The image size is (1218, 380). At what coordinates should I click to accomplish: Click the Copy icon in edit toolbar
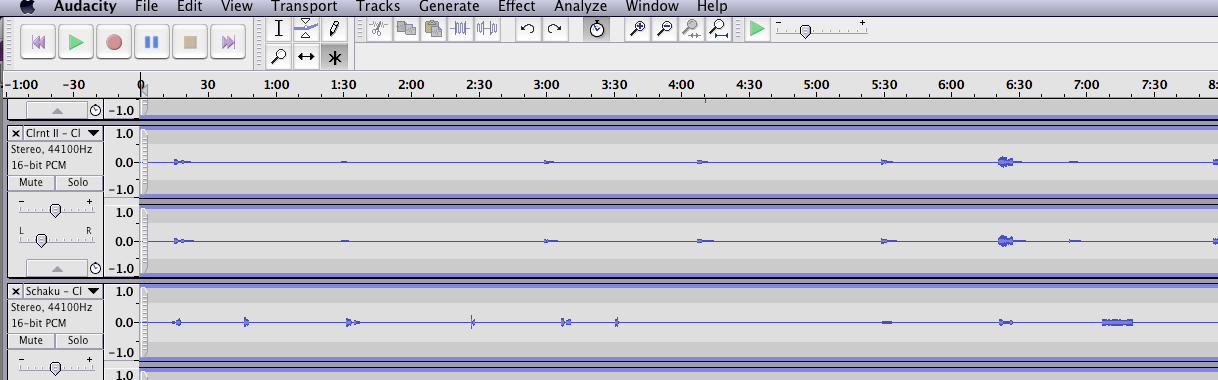[405, 29]
